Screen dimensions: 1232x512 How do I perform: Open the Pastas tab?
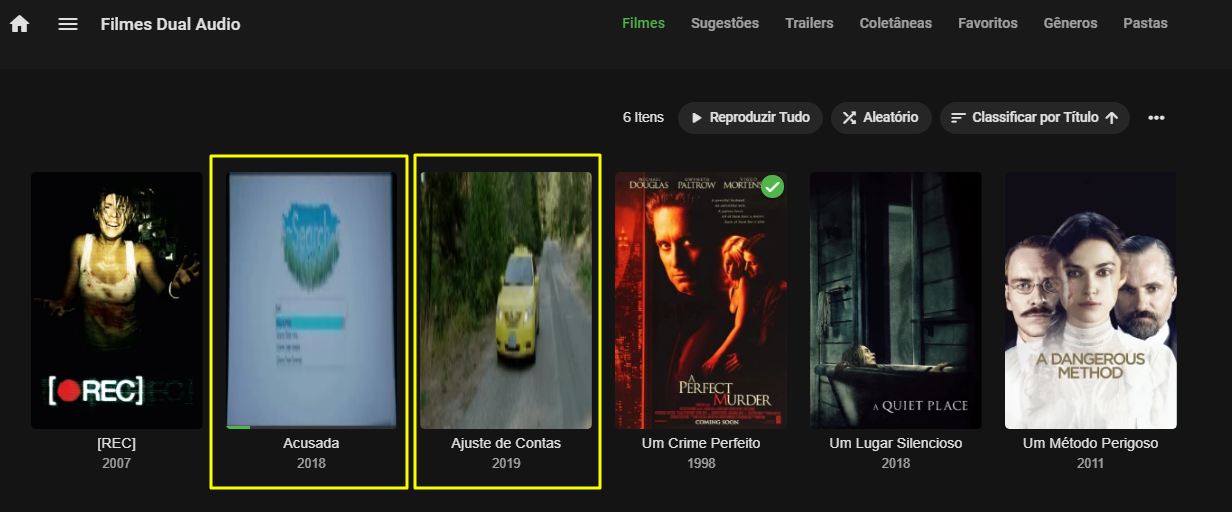point(1145,23)
